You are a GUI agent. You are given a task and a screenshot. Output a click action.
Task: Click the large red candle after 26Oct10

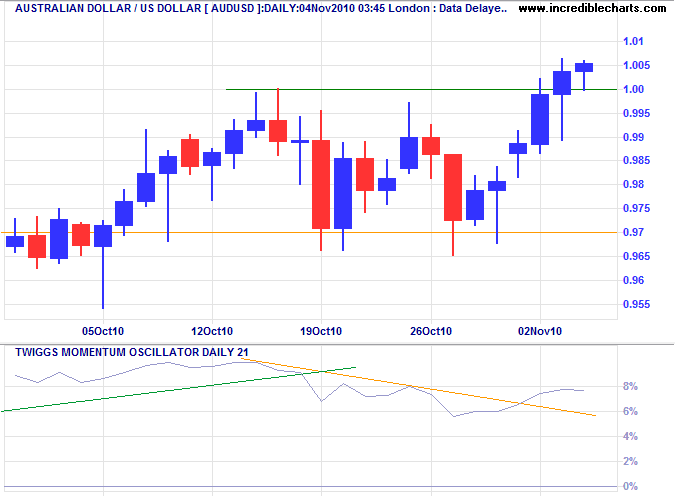pyautogui.click(x=453, y=187)
